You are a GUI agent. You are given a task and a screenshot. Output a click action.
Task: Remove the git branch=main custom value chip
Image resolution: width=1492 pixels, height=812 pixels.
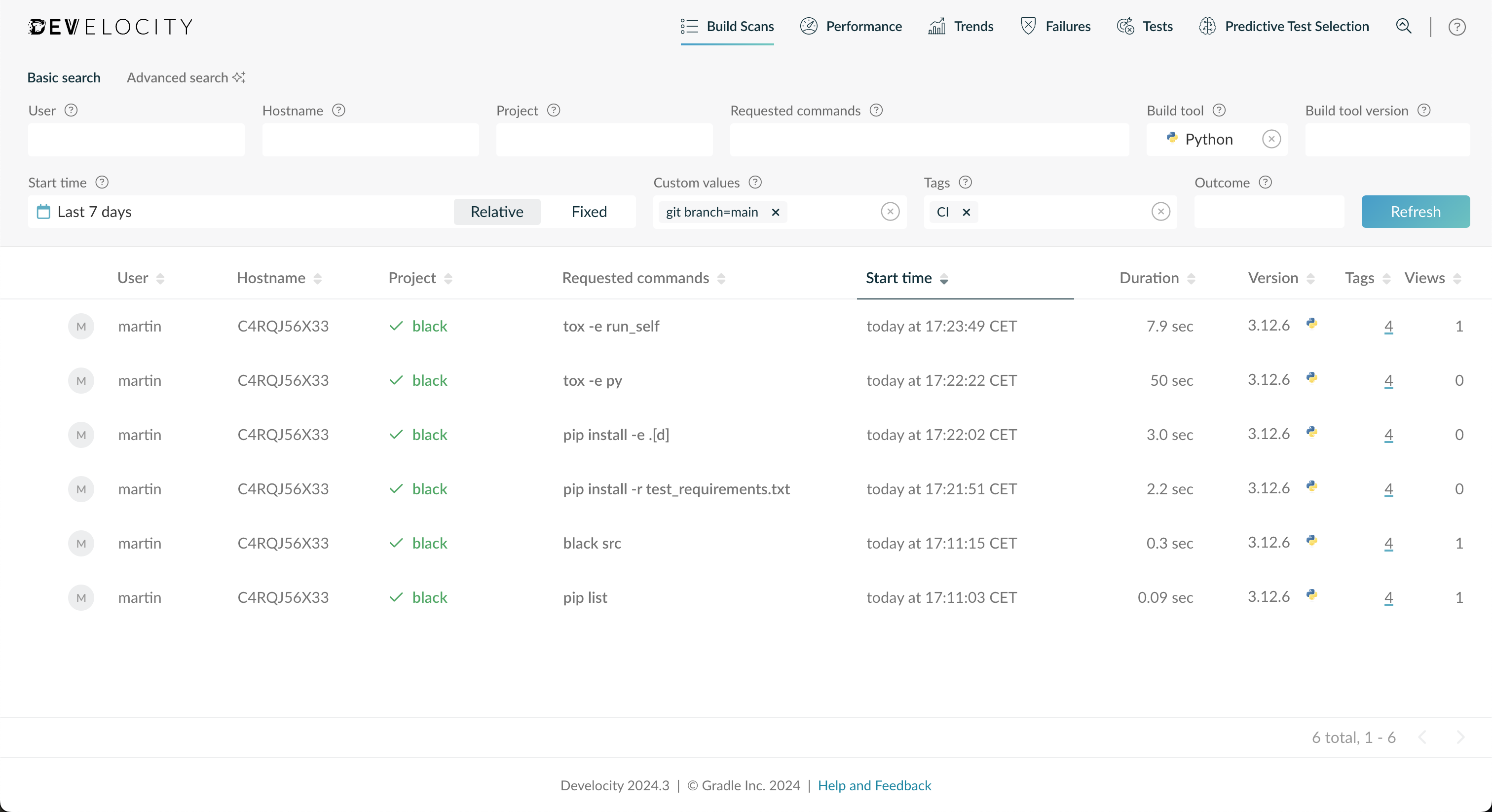click(x=775, y=212)
